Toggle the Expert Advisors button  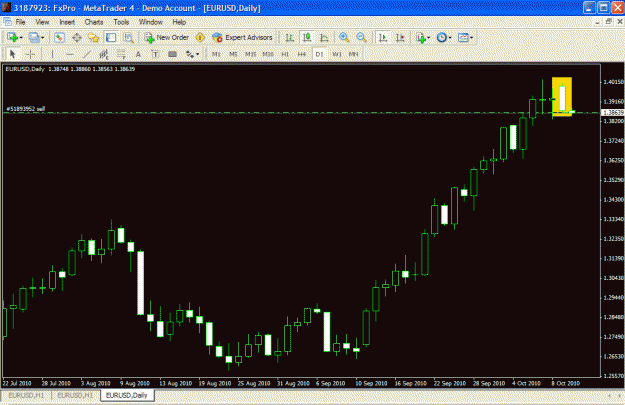tap(242, 37)
